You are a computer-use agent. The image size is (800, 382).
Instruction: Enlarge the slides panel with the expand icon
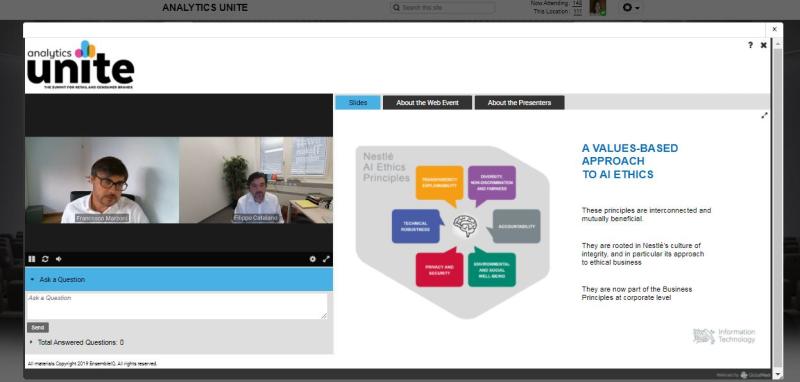[764, 116]
